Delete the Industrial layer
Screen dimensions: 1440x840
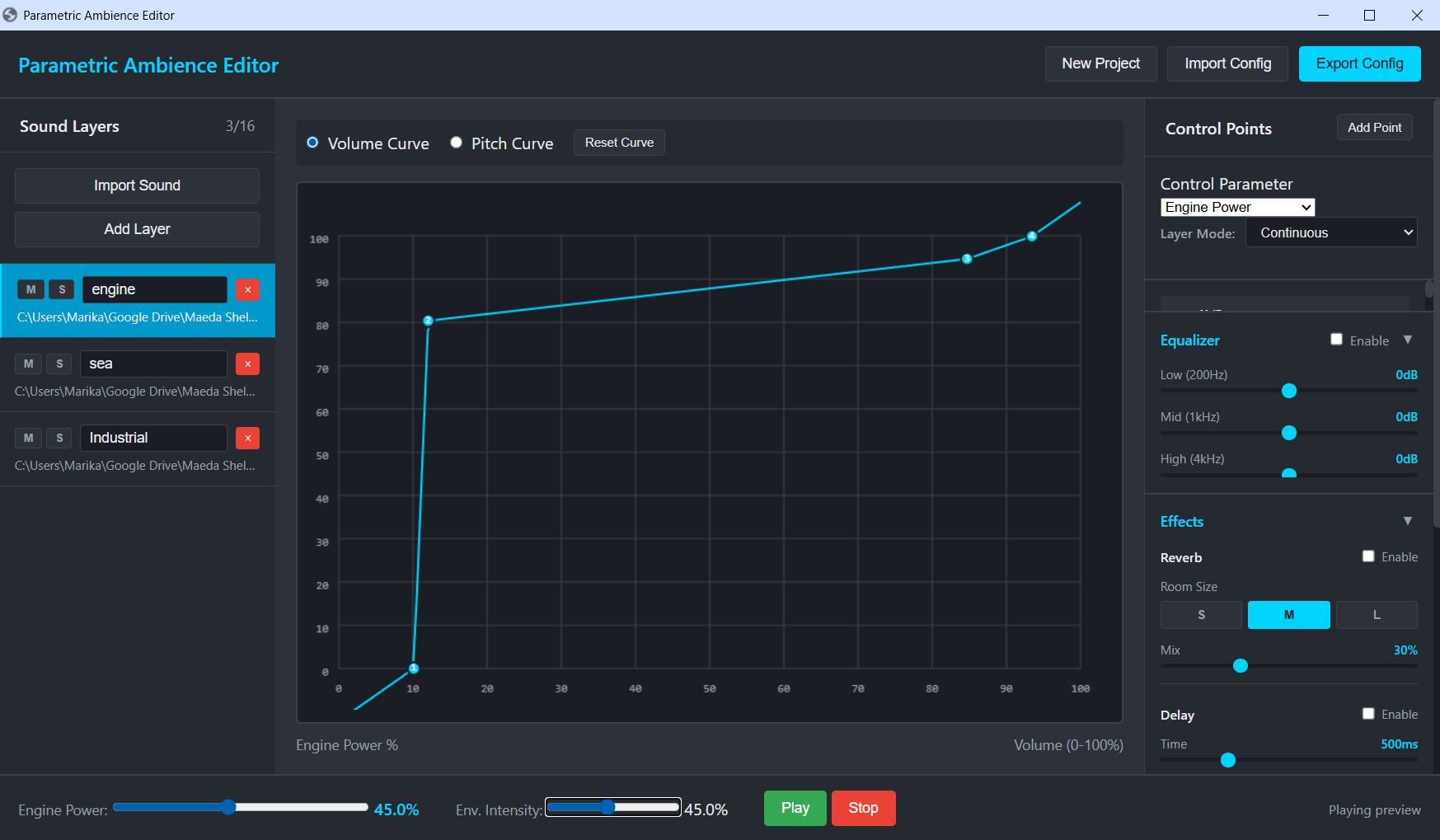tap(247, 438)
